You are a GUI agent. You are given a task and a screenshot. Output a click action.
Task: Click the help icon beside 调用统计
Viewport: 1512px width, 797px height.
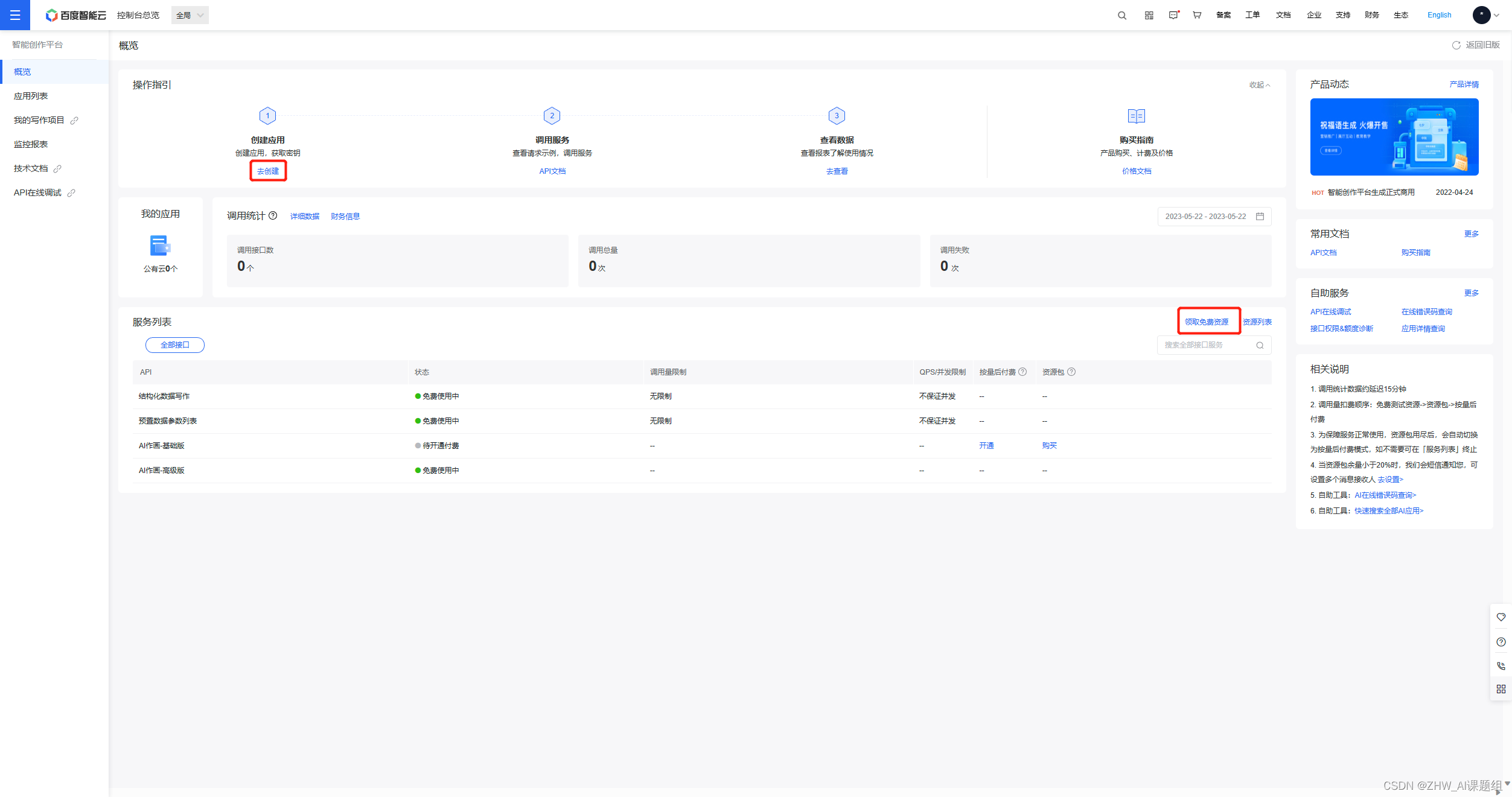click(273, 215)
